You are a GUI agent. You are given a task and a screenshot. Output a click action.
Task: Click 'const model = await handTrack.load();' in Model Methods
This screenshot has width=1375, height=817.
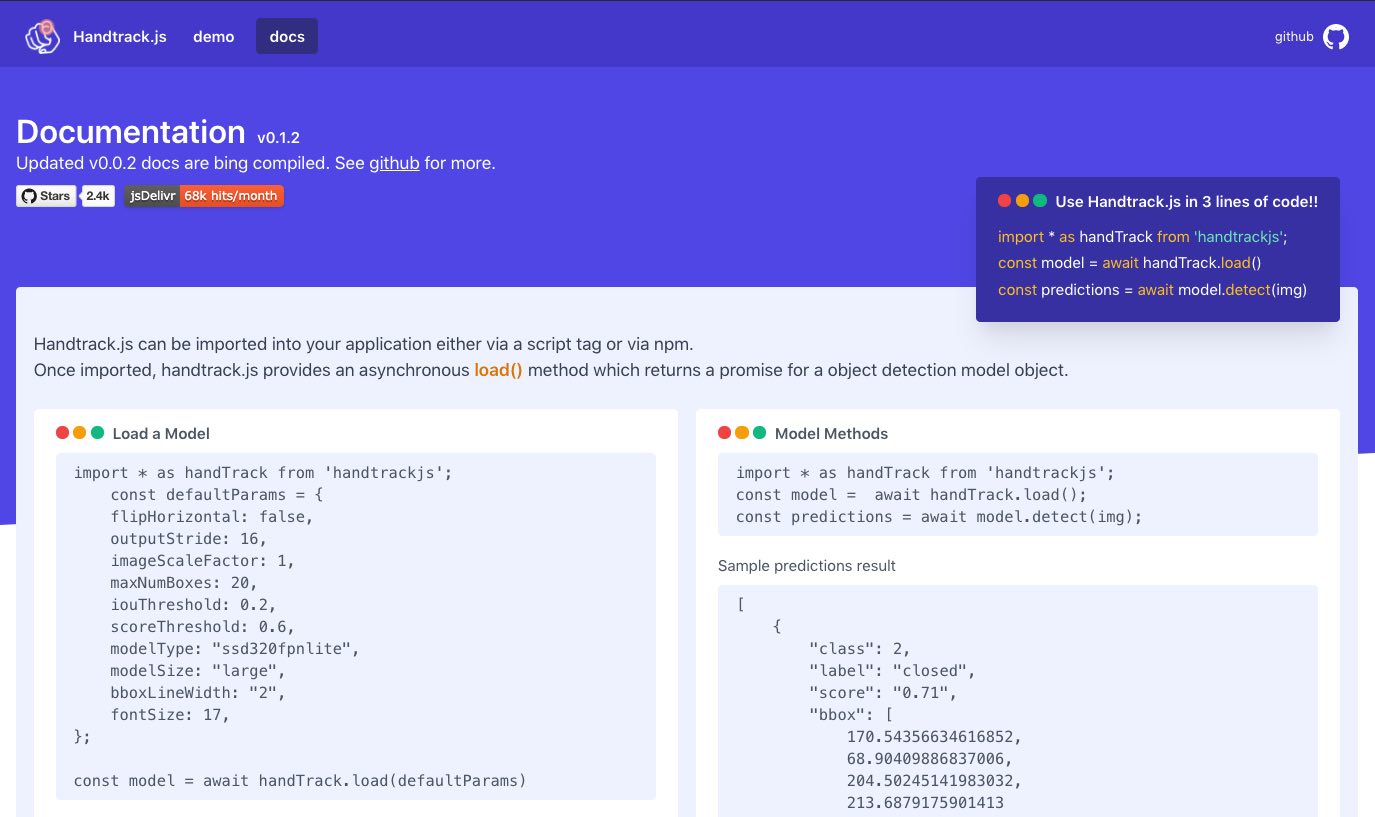911,495
